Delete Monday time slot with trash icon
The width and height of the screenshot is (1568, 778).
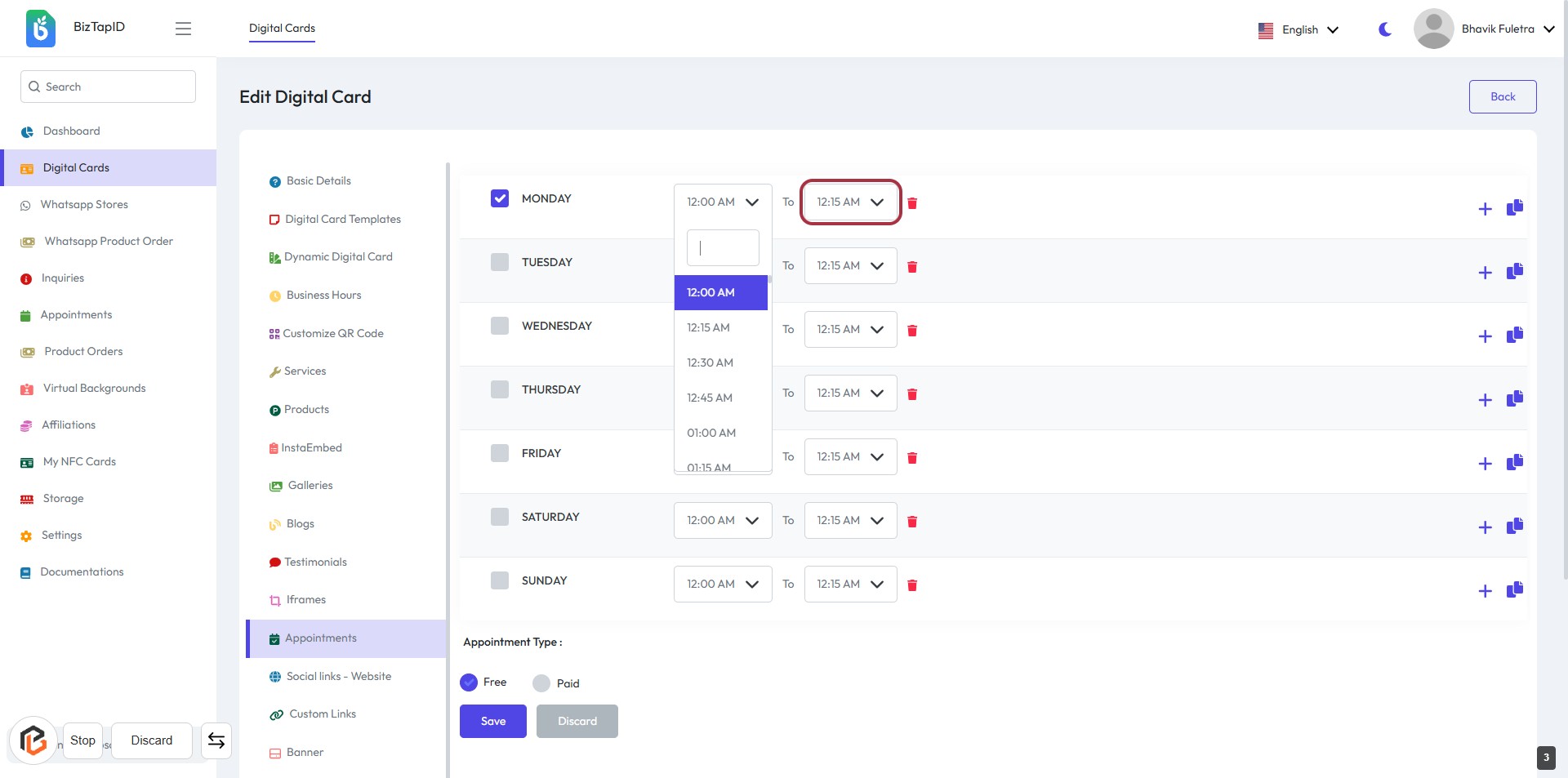[x=912, y=203]
